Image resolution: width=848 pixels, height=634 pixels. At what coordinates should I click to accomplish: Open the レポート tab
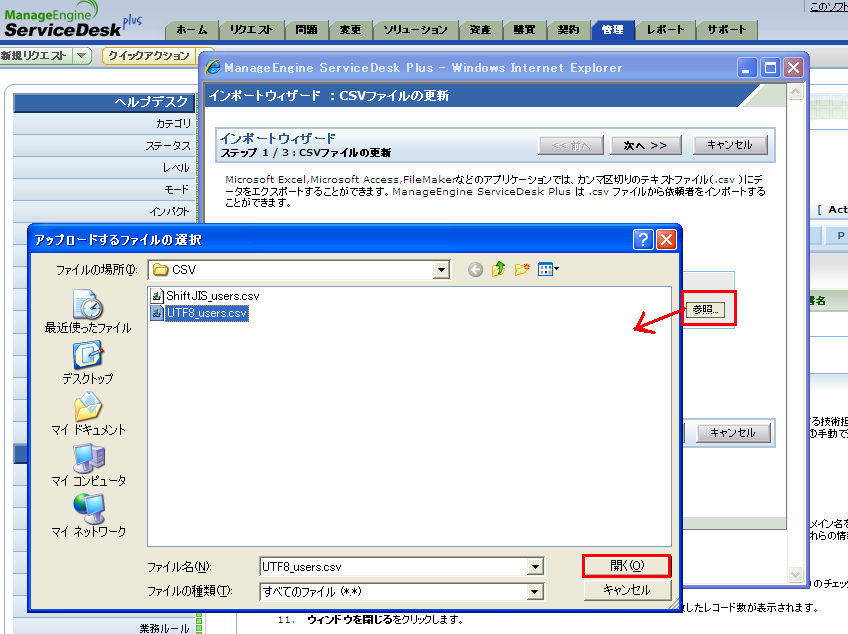point(665,30)
